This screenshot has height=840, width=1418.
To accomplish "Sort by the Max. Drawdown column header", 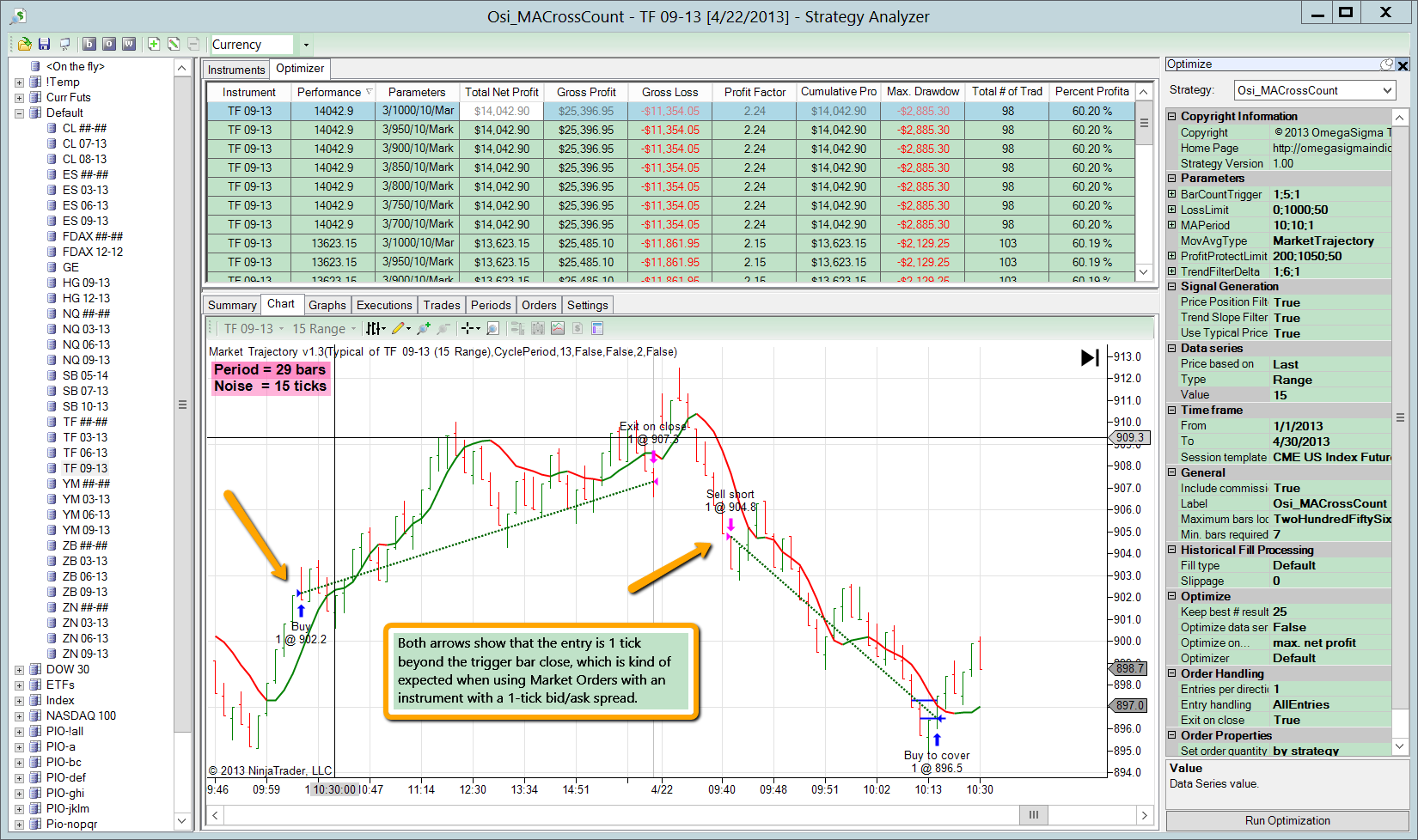I will [923, 92].
